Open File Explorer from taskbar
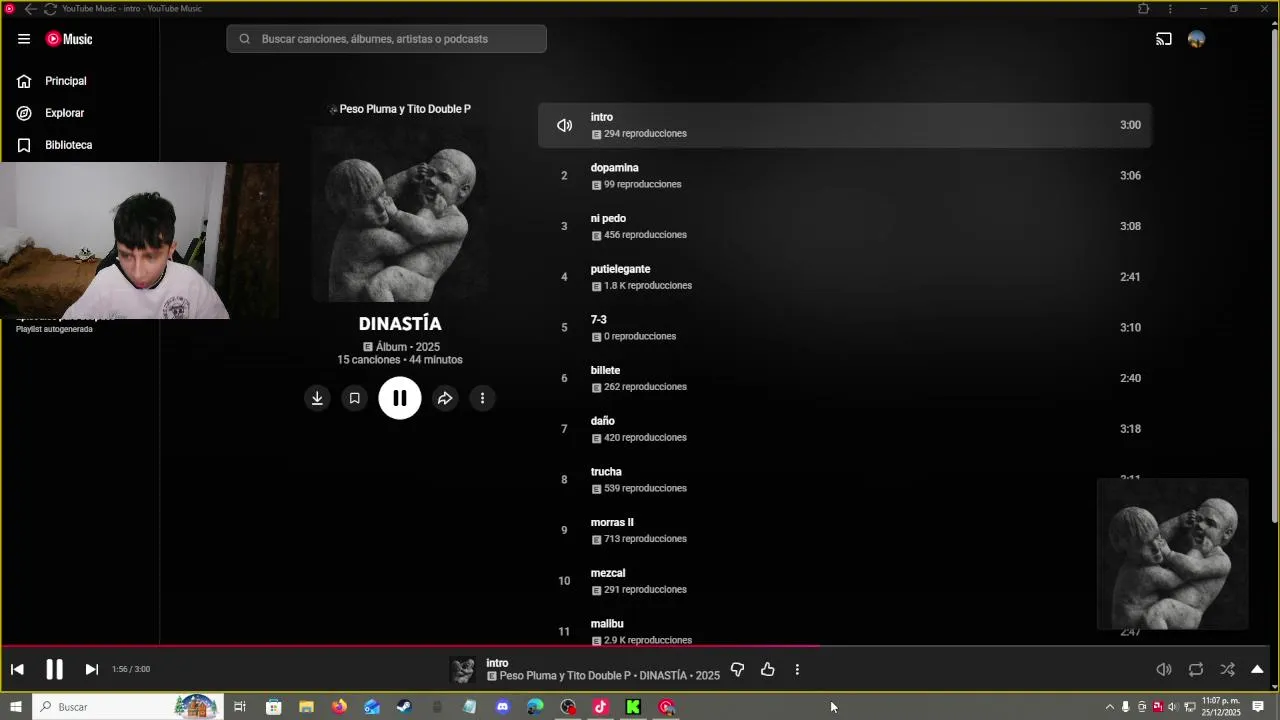Image resolution: width=1280 pixels, height=720 pixels. [306, 707]
